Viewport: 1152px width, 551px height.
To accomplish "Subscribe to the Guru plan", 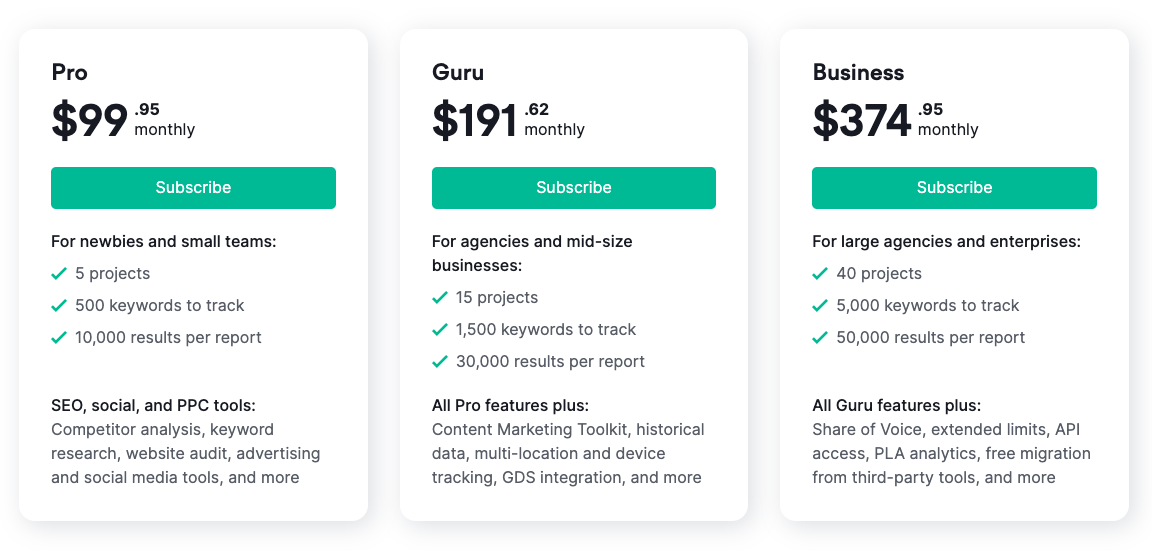I will click(x=574, y=188).
